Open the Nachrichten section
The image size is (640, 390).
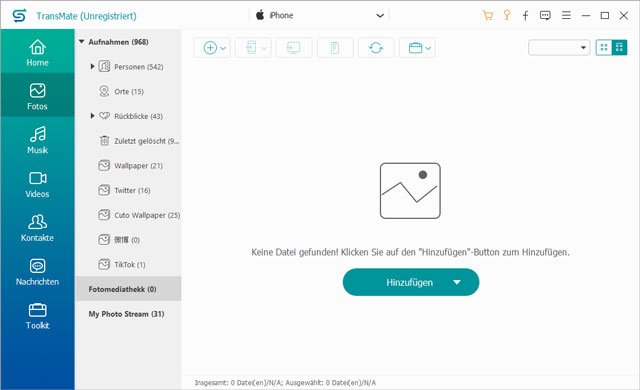38,272
